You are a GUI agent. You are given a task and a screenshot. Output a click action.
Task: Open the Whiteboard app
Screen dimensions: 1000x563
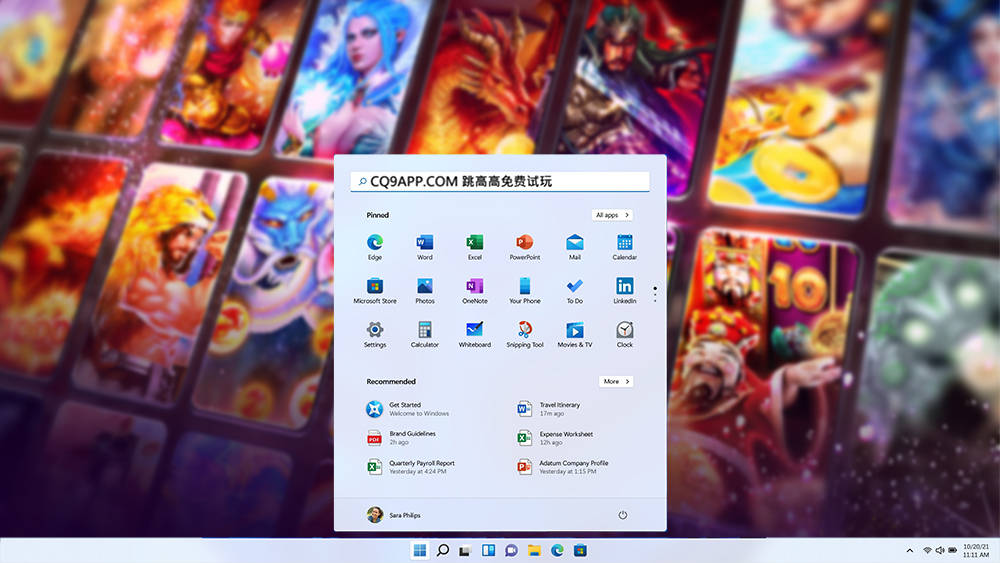tap(475, 330)
